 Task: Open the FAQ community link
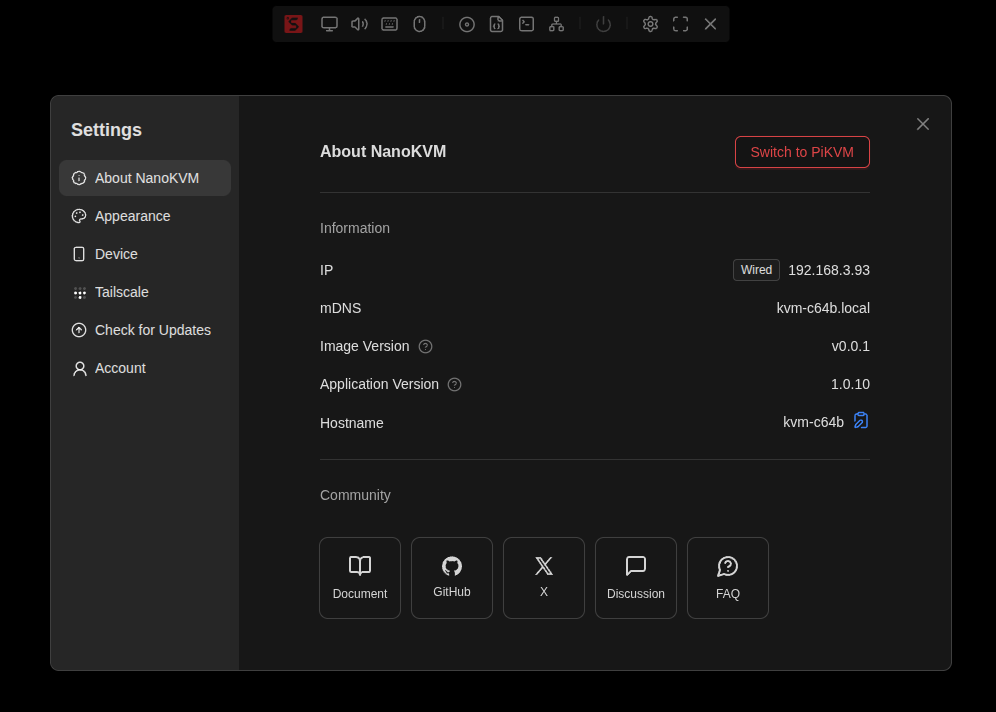point(728,578)
